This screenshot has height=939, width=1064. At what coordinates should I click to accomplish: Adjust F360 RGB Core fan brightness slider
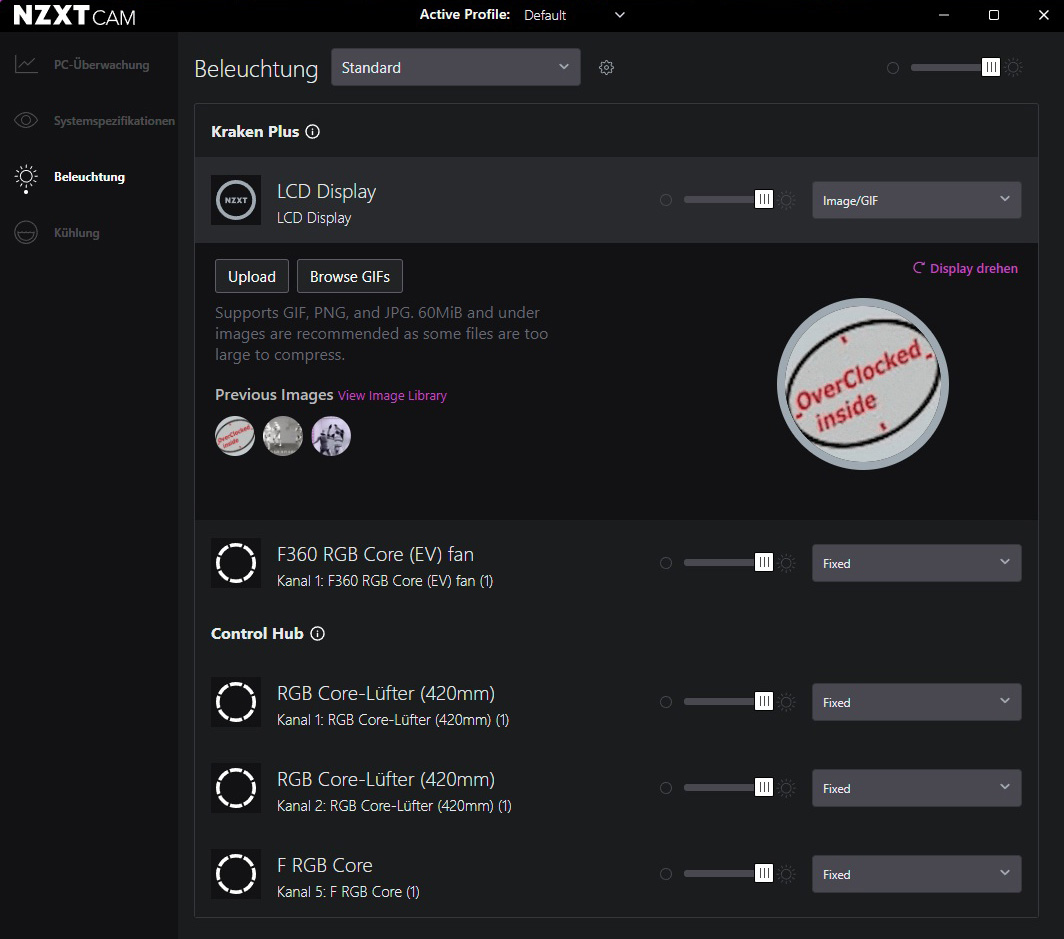pos(728,562)
